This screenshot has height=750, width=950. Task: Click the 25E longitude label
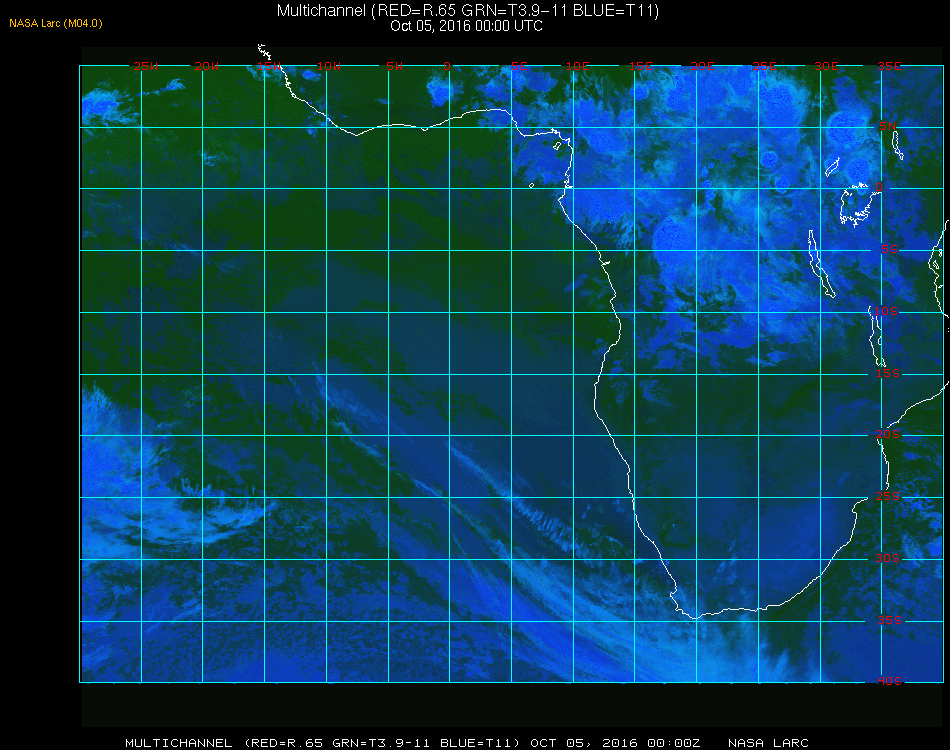point(764,66)
